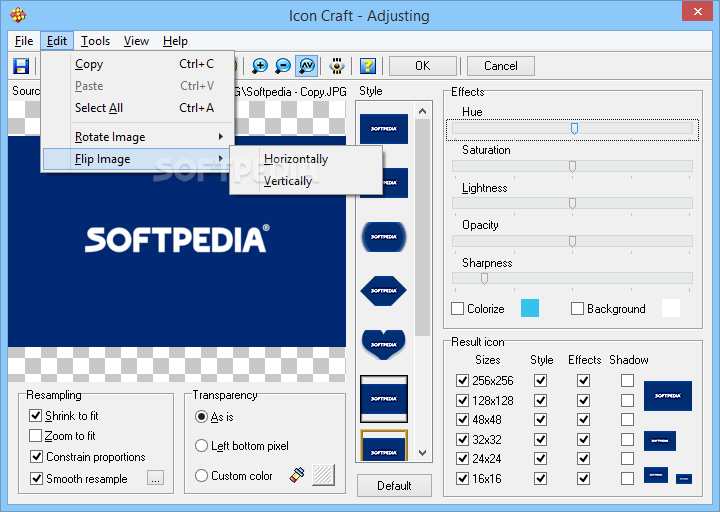Click the Save floppy disk icon
The height and width of the screenshot is (512, 720).
[x=21, y=66]
